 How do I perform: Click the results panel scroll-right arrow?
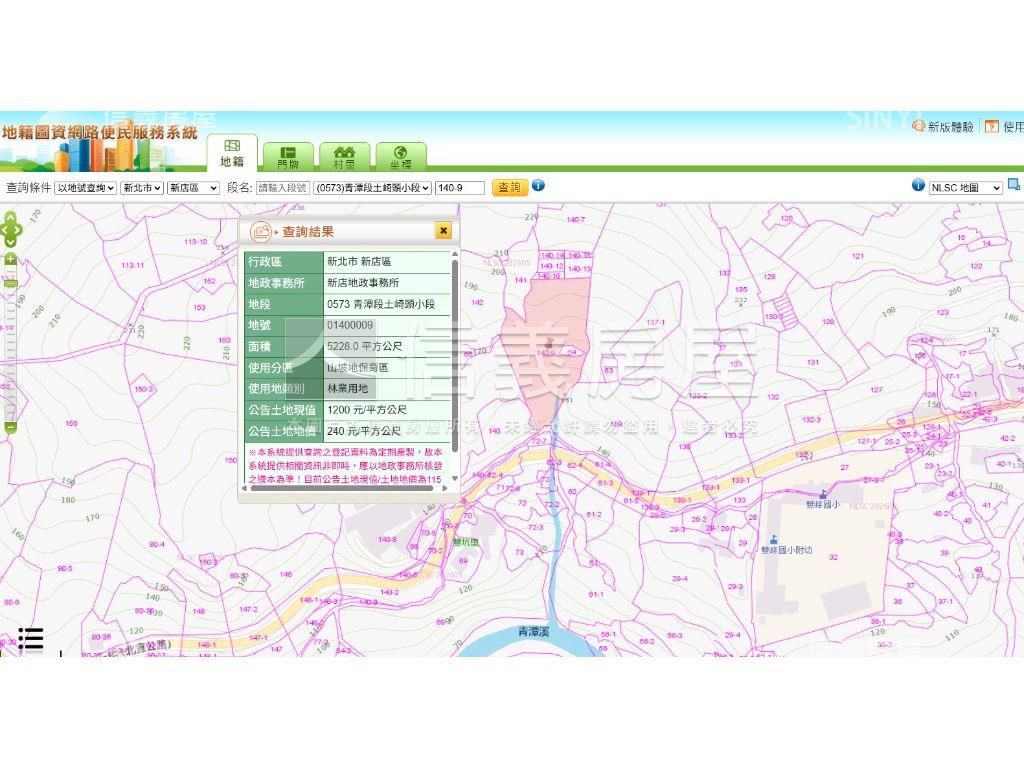point(445,488)
